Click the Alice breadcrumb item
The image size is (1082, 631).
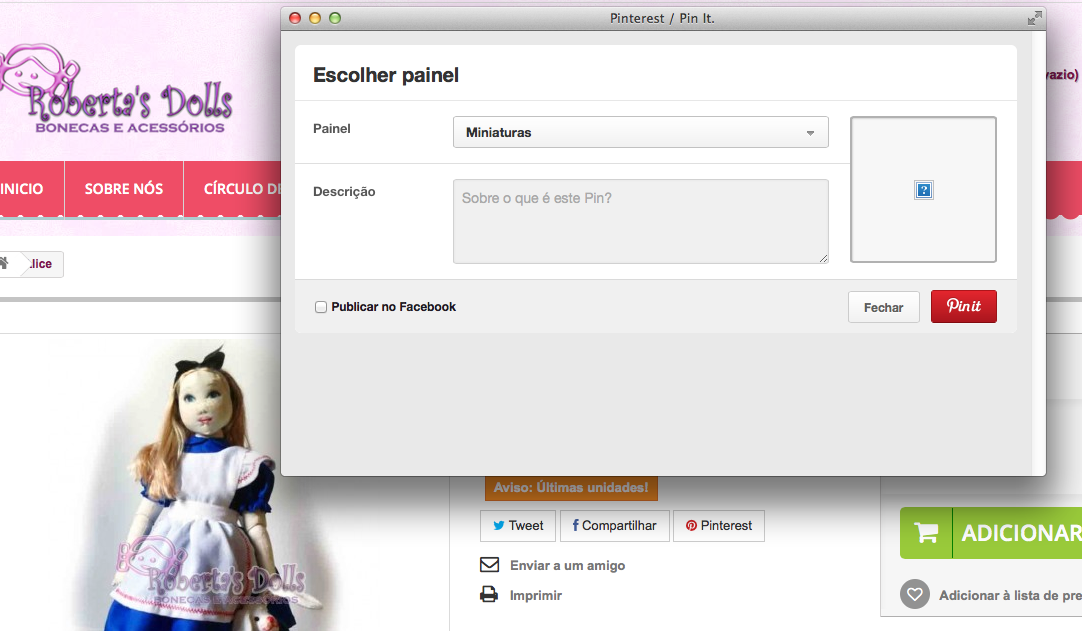coord(40,264)
